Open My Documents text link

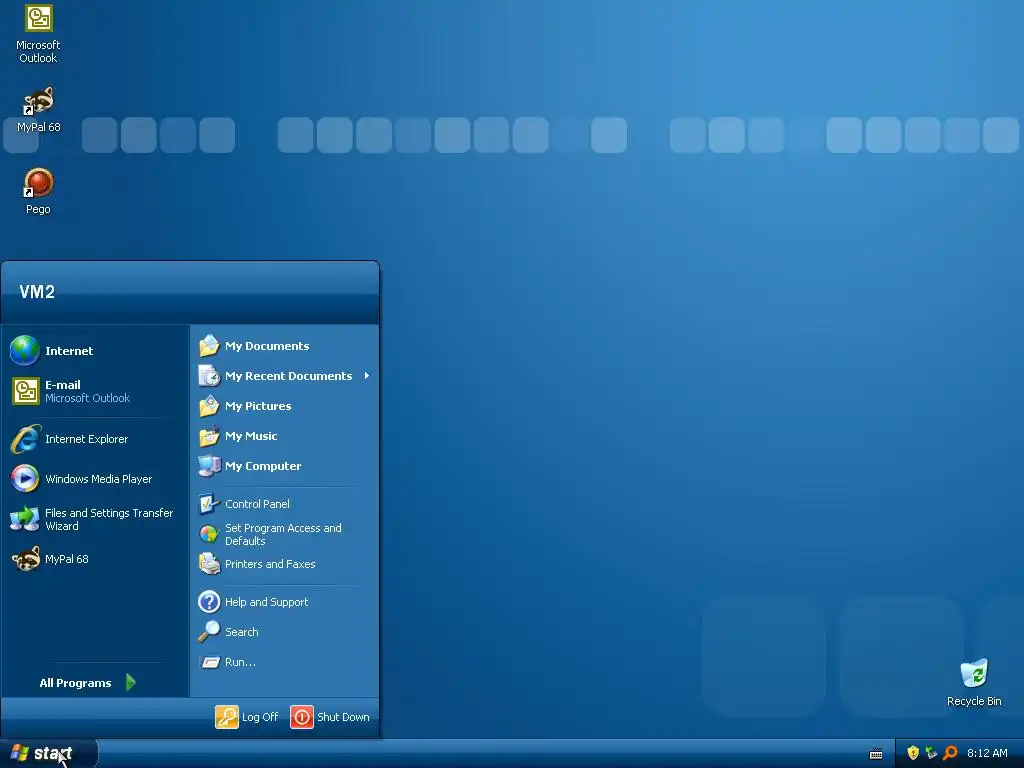(267, 346)
